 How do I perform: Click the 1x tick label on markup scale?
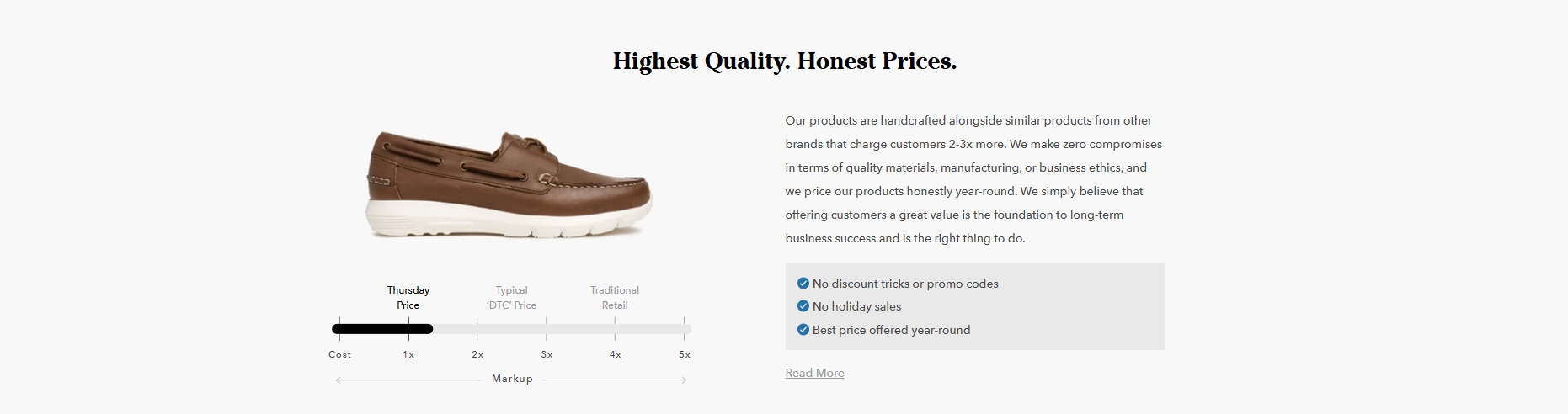click(408, 354)
